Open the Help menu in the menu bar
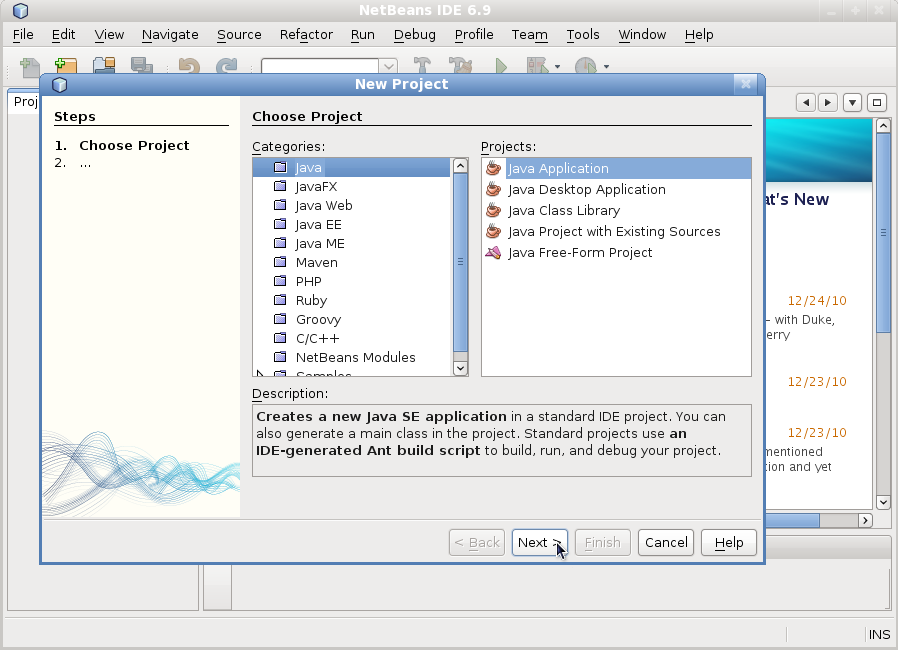Image resolution: width=898 pixels, height=650 pixels. (x=699, y=34)
